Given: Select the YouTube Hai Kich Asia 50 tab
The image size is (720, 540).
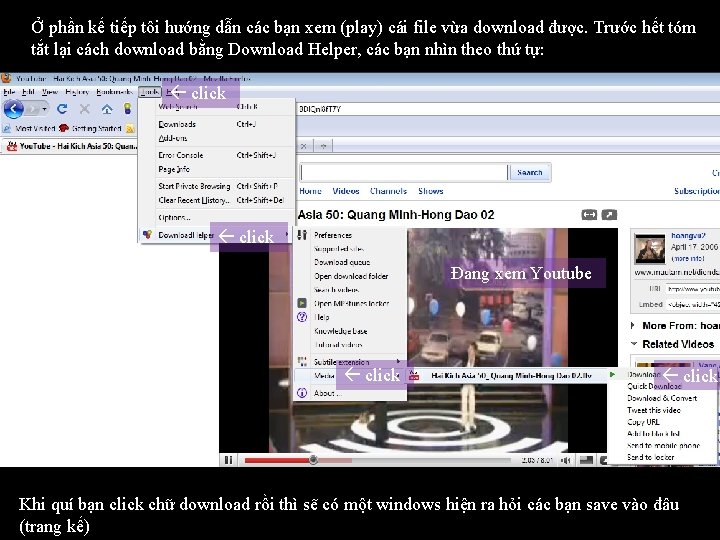Looking at the screenshot, I should (x=72, y=146).
